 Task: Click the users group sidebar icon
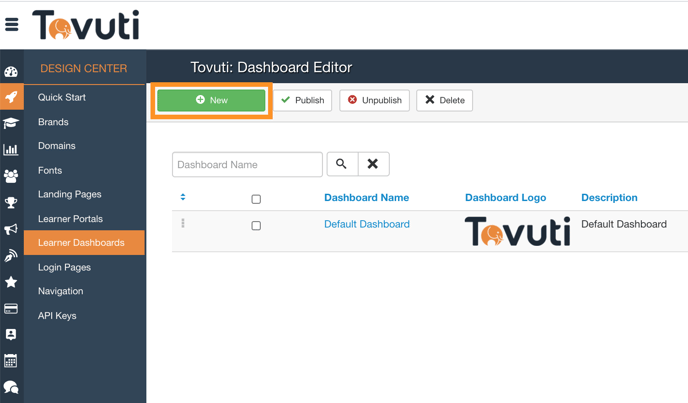(11, 176)
